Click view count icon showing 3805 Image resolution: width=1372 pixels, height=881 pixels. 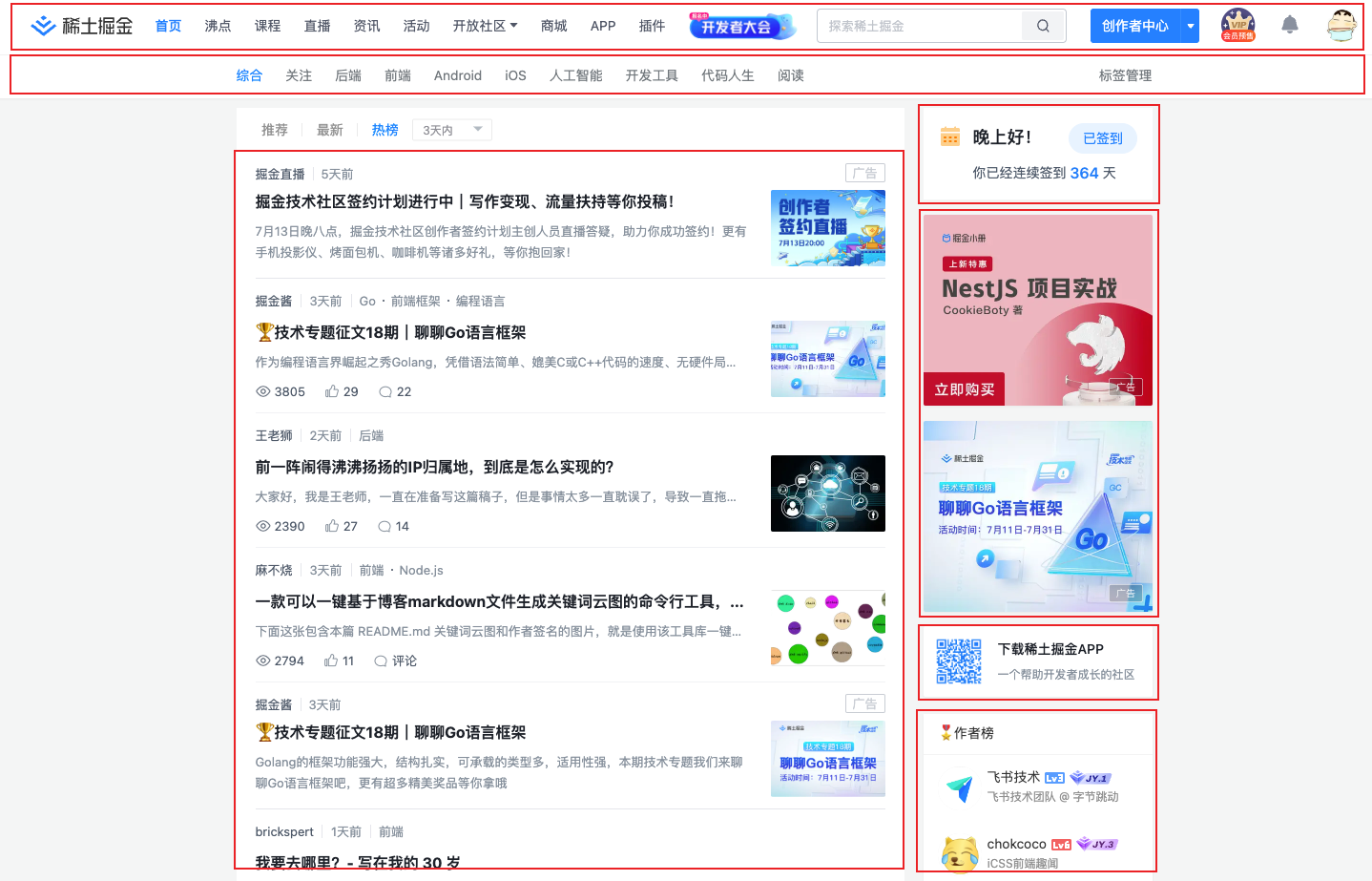(x=263, y=391)
